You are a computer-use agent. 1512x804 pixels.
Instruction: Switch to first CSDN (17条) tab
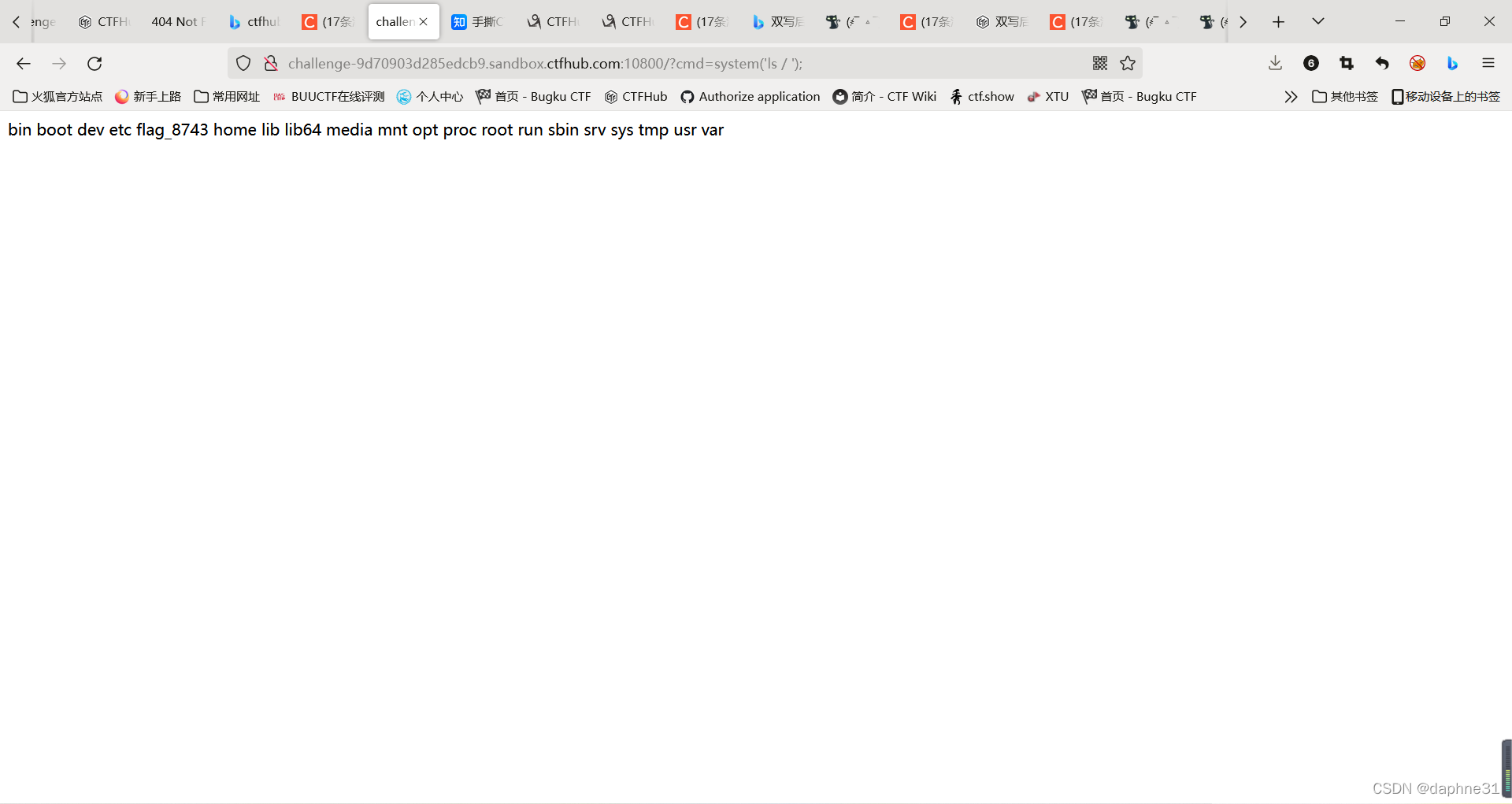(x=328, y=22)
